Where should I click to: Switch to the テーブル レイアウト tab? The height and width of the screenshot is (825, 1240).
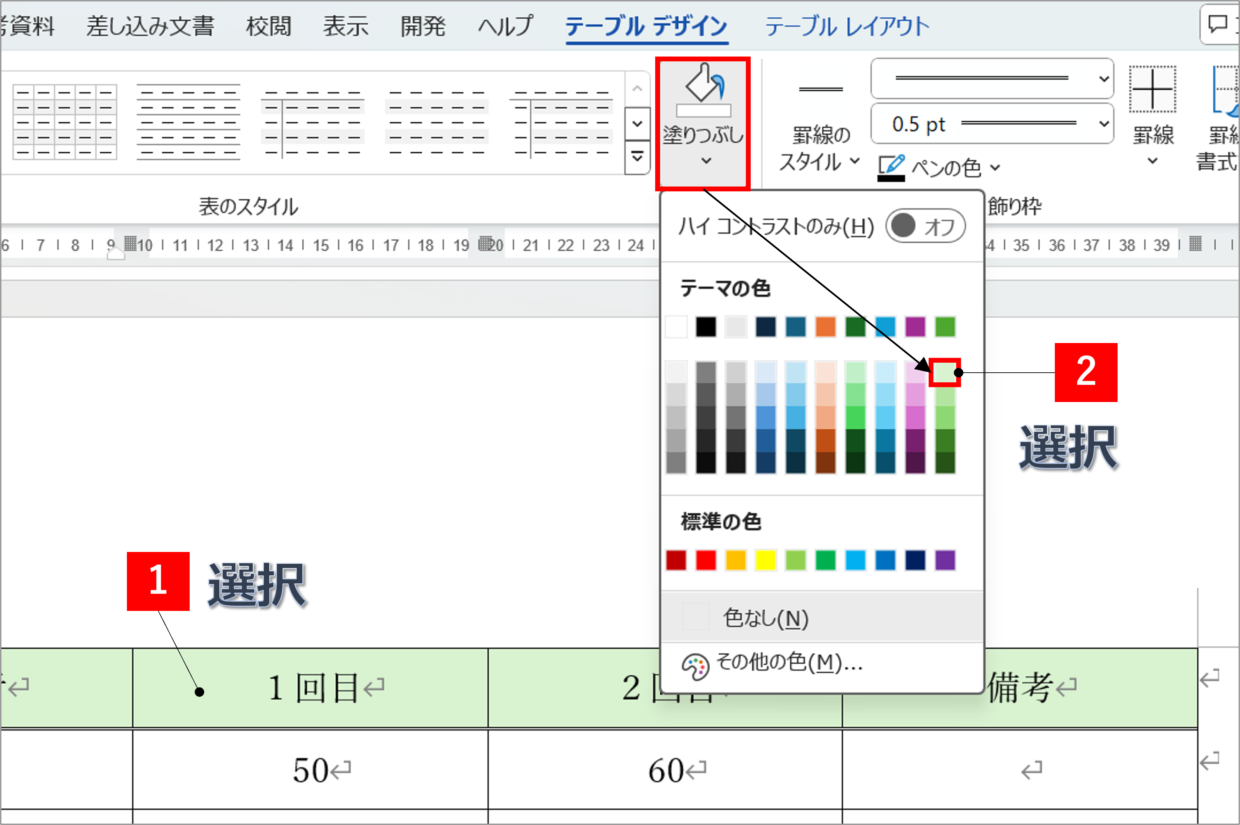847,27
